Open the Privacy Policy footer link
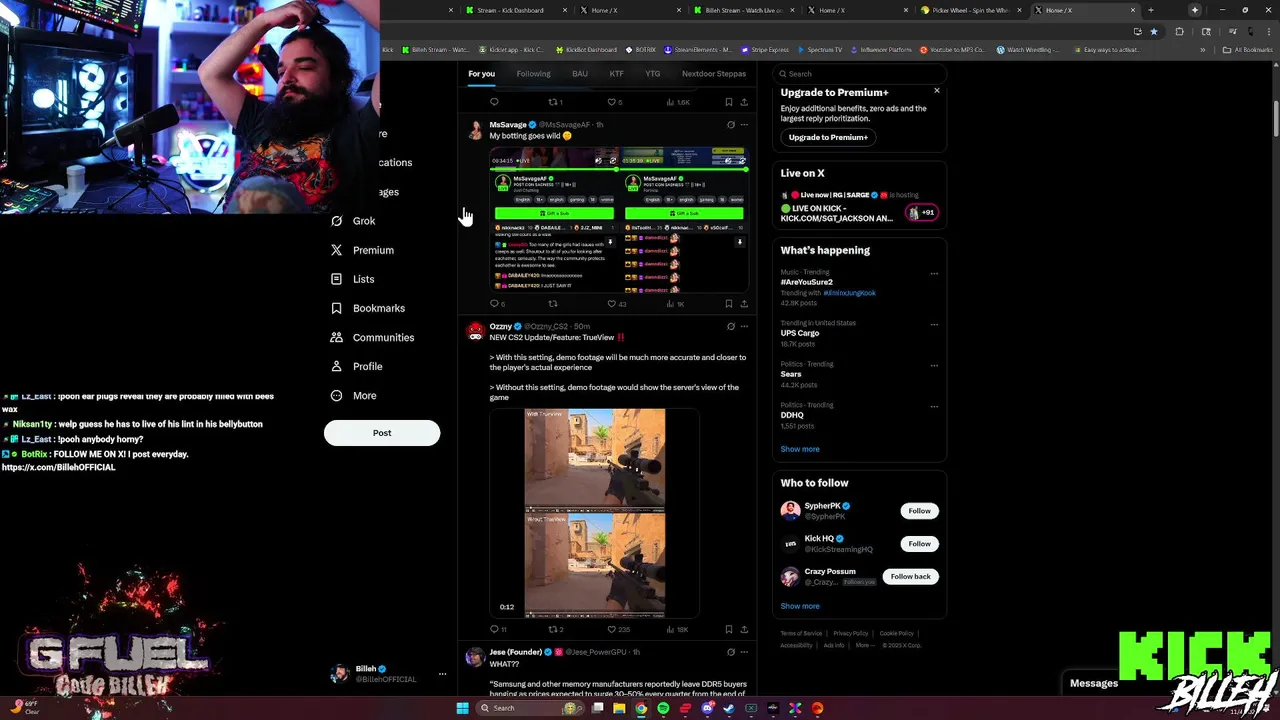Image resolution: width=1280 pixels, height=720 pixels. pyautogui.click(x=851, y=633)
